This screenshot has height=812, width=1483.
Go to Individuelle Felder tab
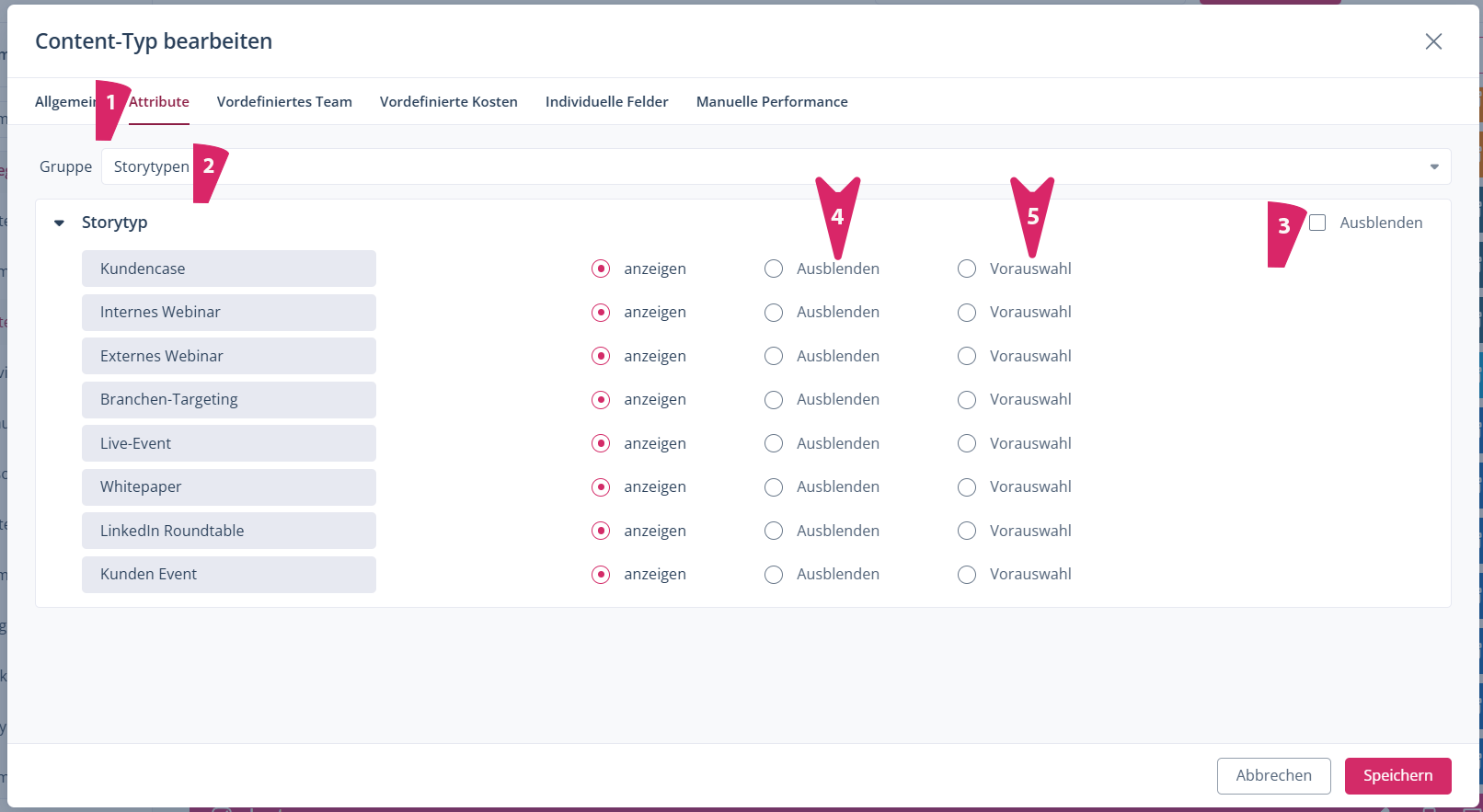(606, 101)
